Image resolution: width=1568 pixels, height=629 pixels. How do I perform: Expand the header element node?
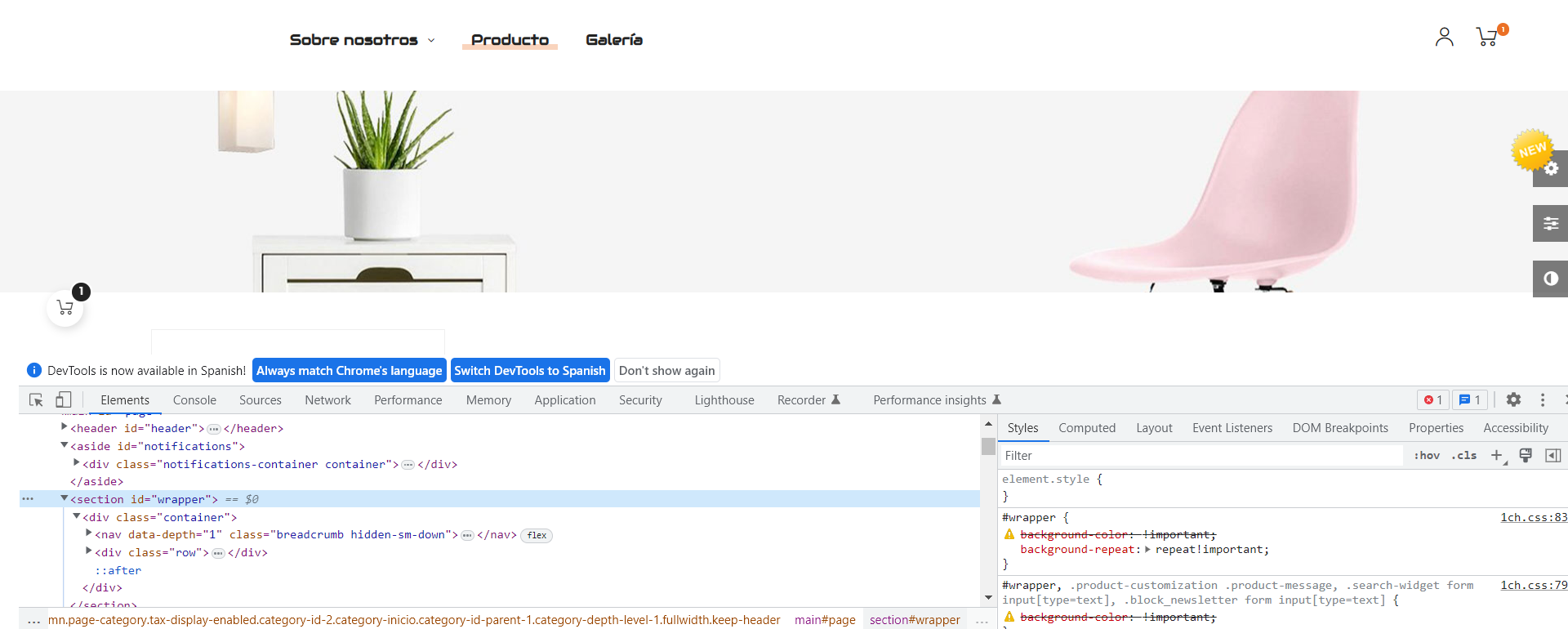point(65,427)
